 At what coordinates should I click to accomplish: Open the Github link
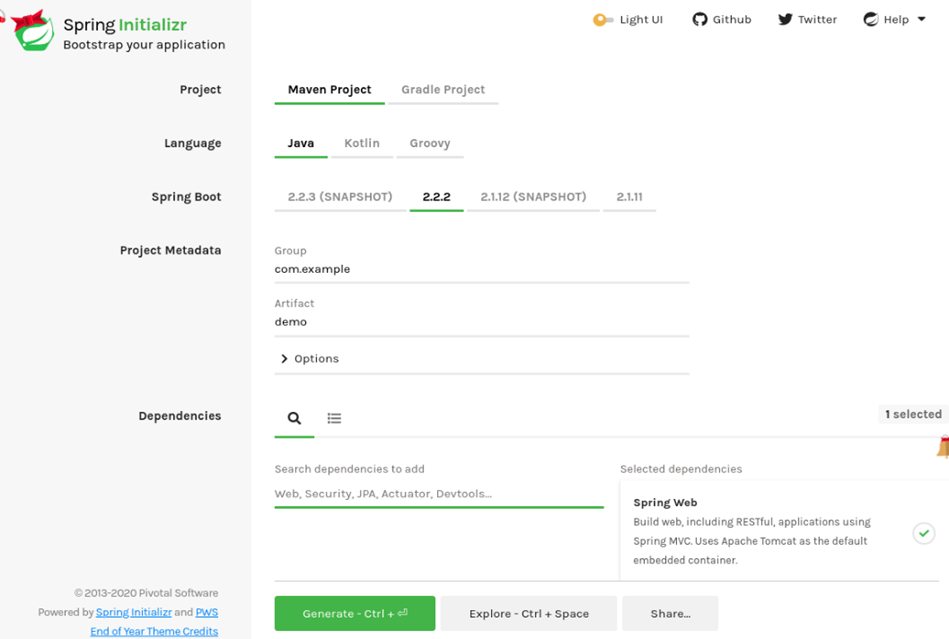(721, 19)
